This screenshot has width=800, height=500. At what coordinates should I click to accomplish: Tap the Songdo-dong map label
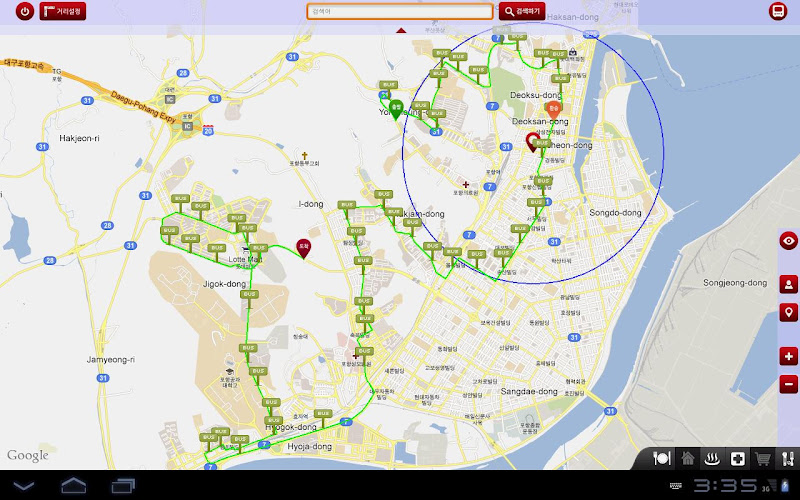615,212
